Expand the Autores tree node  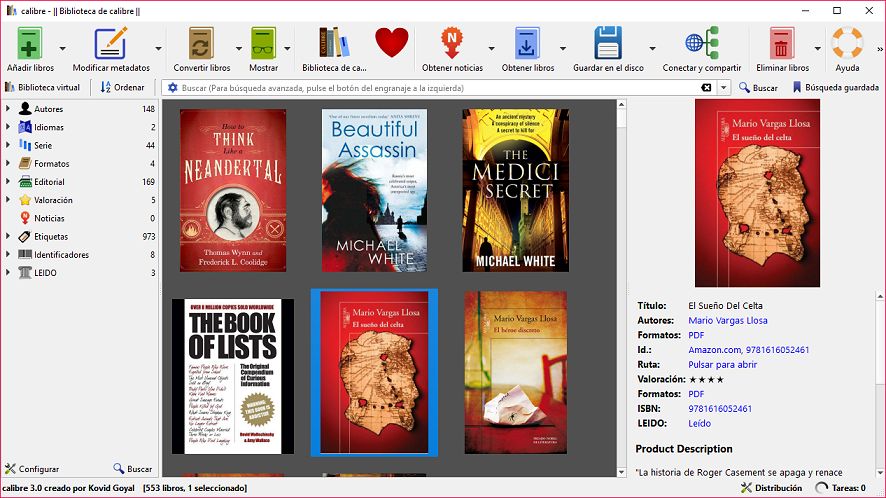coord(8,109)
